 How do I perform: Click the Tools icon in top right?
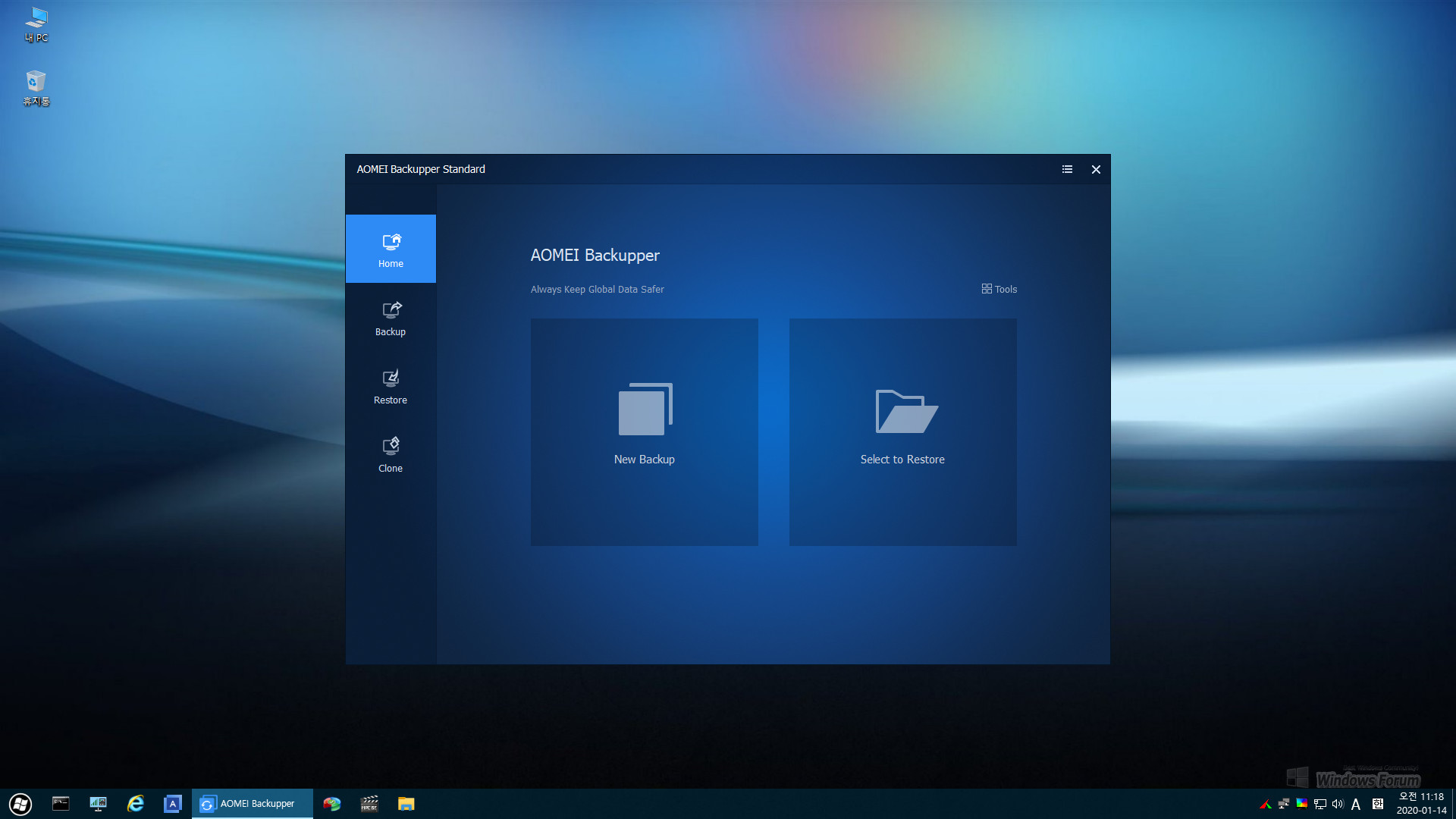pyautogui.click(x=999, y=289)
